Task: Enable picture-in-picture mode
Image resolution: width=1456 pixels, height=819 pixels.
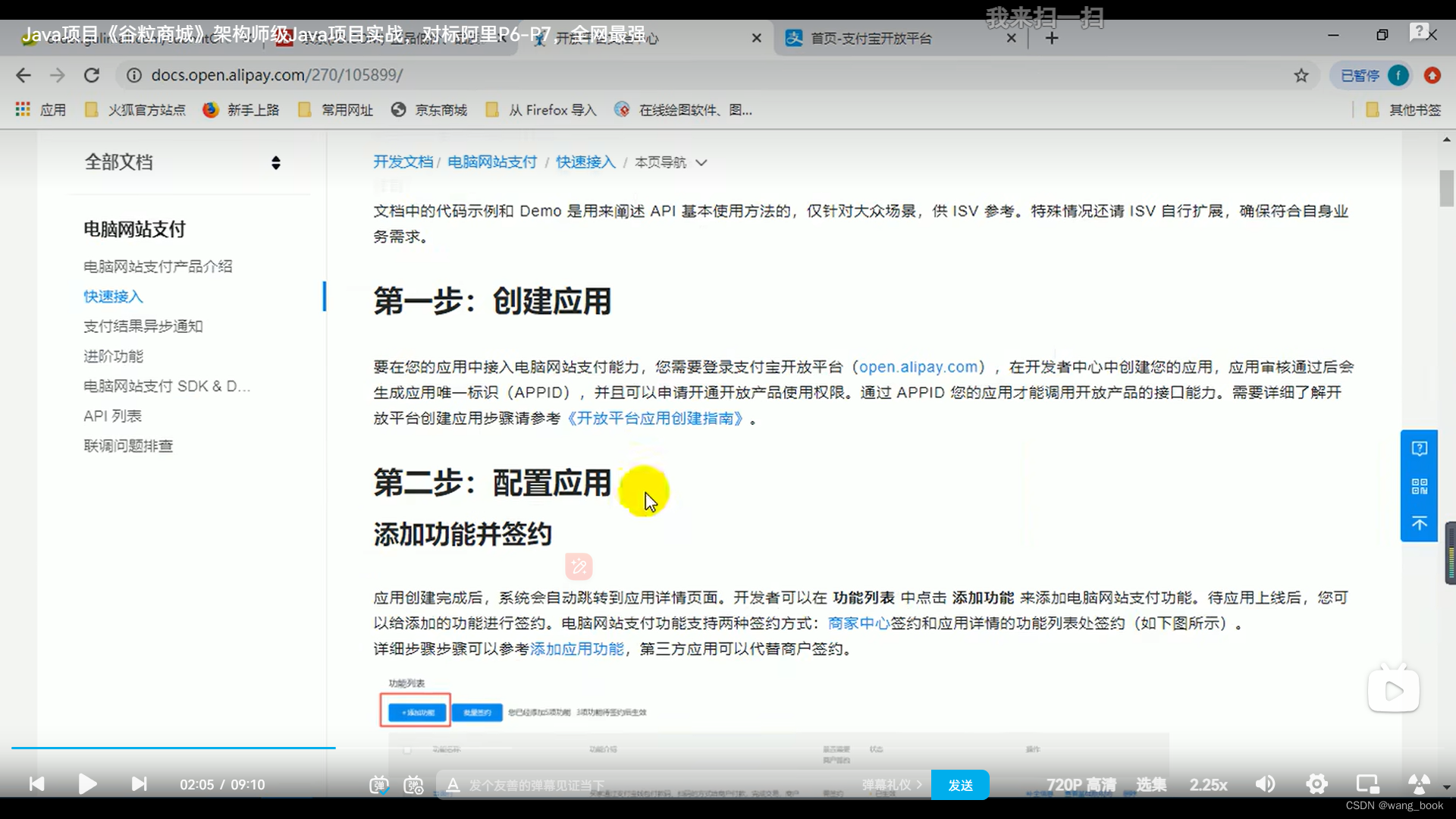Action: (x=1367, y=784)
